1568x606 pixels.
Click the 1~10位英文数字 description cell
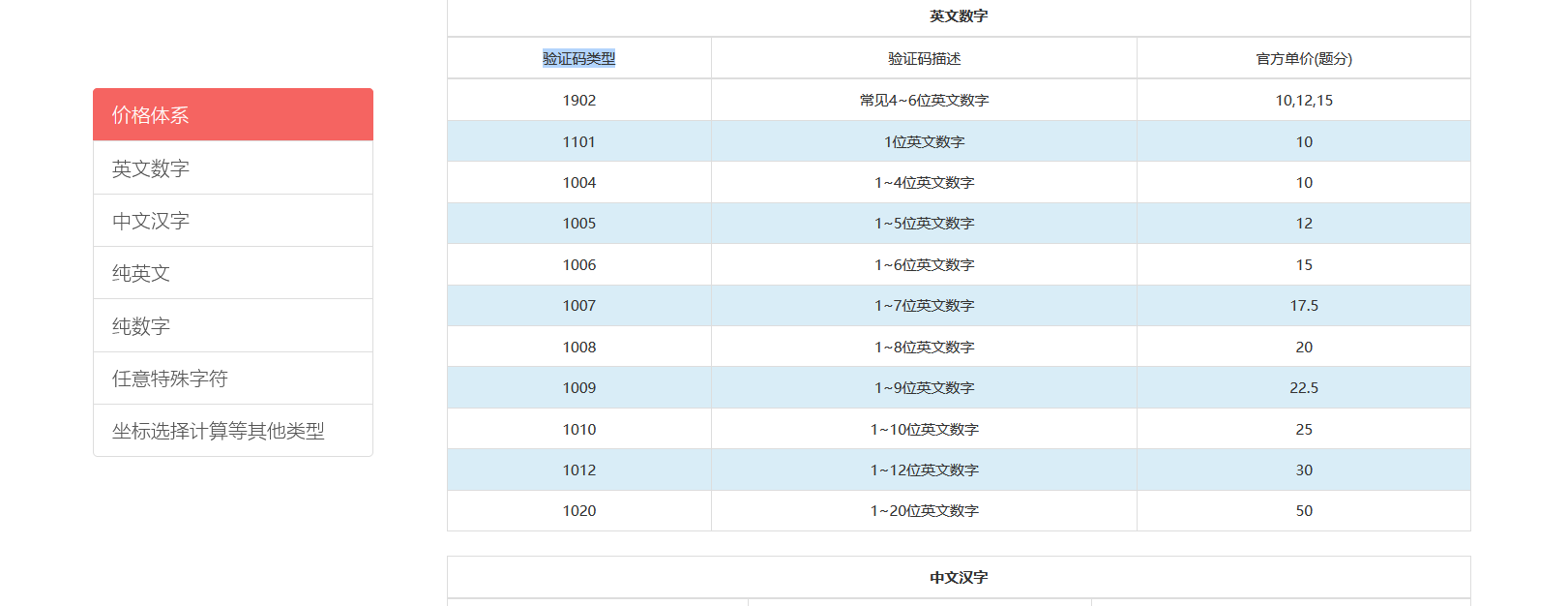click(925, 429)
